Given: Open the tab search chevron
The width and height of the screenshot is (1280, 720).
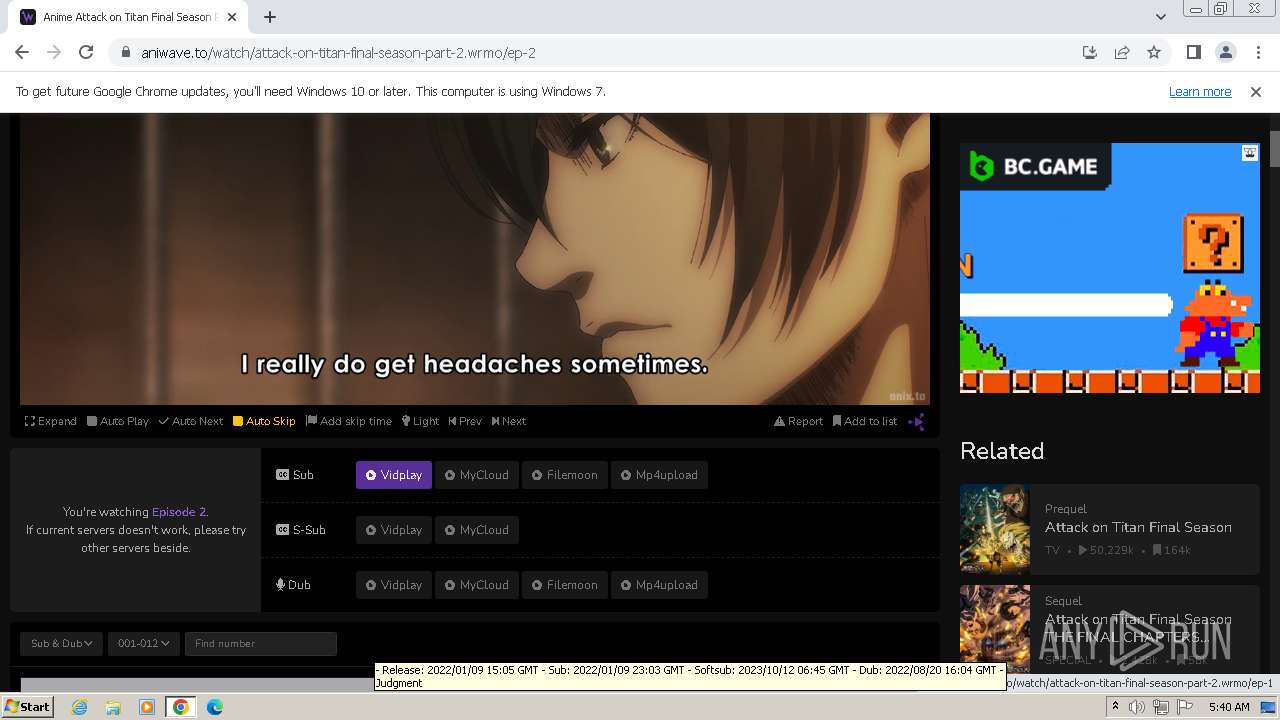Looking at the screenshot, I should pyautogui.click(x=1160, y=17).
